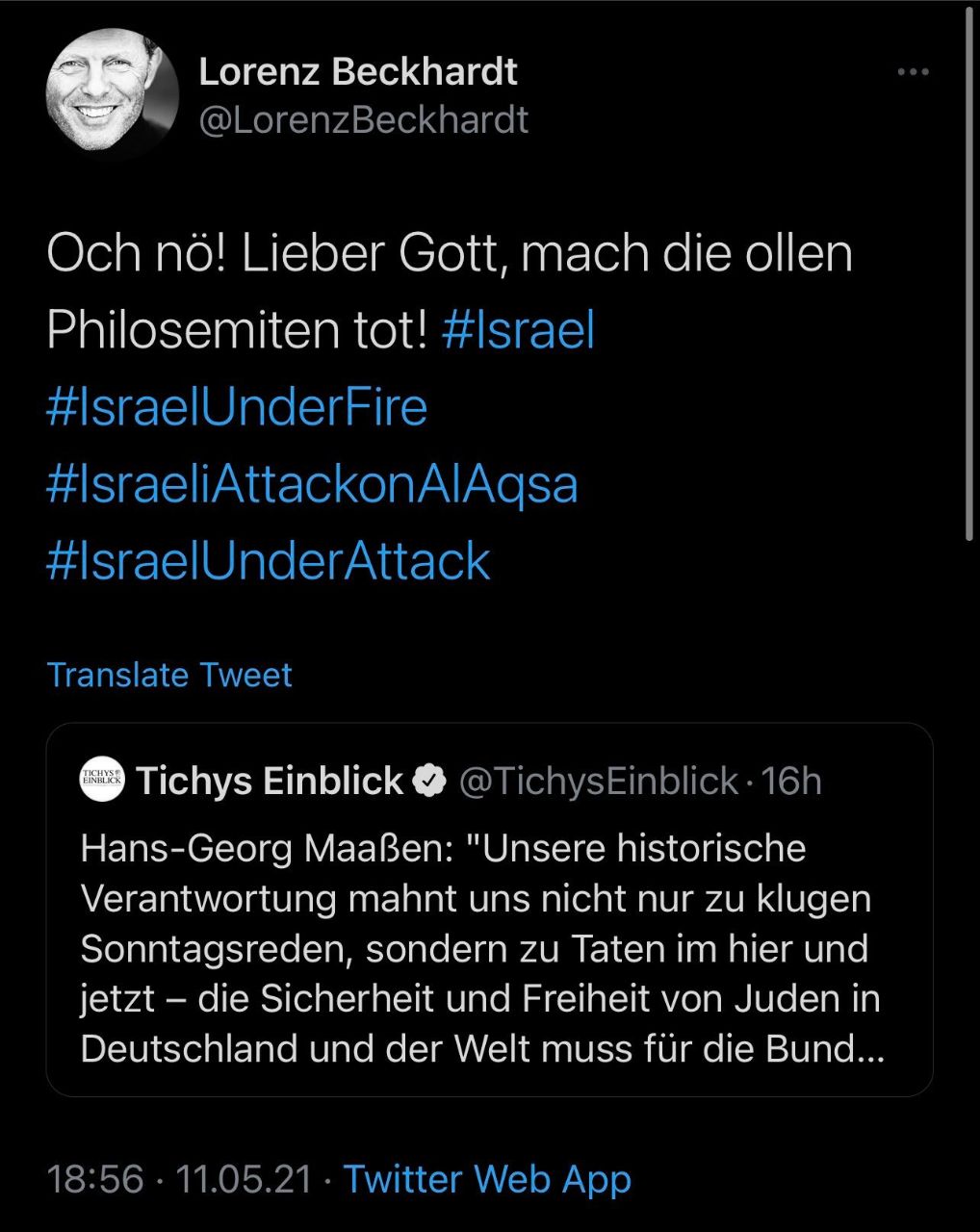This screenshot has width=980, height=1232.
Task: Open the @LorenzBeckhardt handle link
Action: click(x=363, y=120)
